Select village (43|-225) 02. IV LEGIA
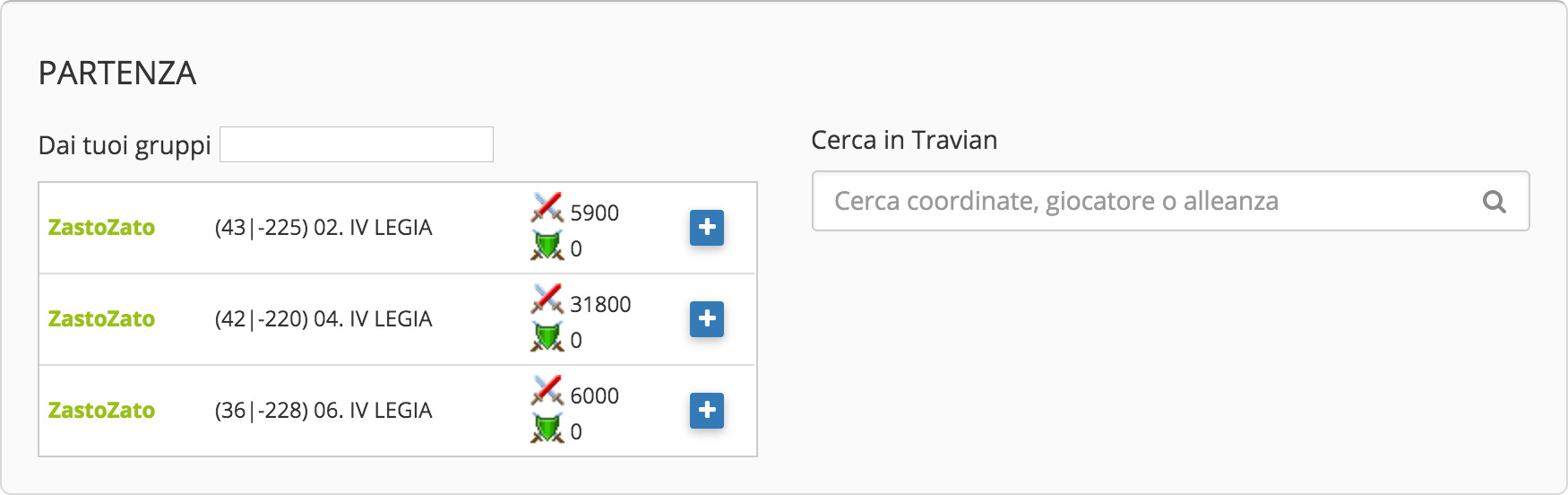The width and height of the screenshot is (1568, 495). [323, 228]
